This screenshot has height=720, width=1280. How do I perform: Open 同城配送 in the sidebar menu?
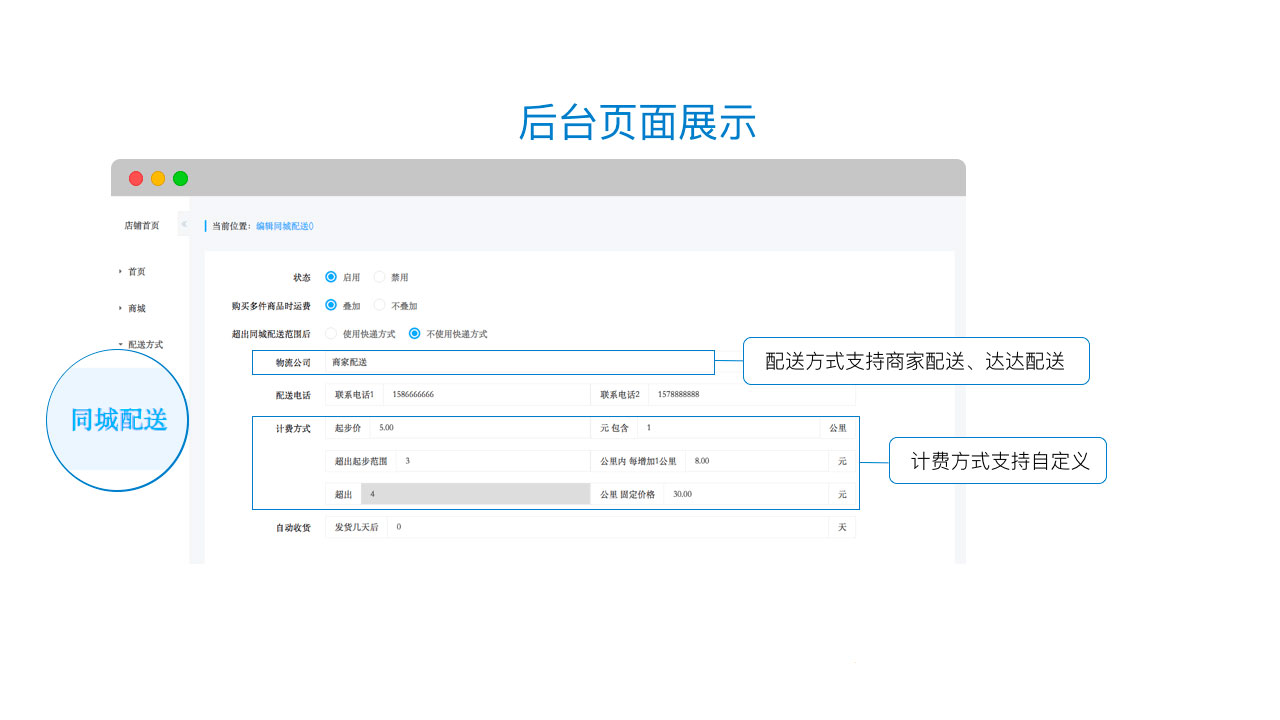(x=118, y=420)
